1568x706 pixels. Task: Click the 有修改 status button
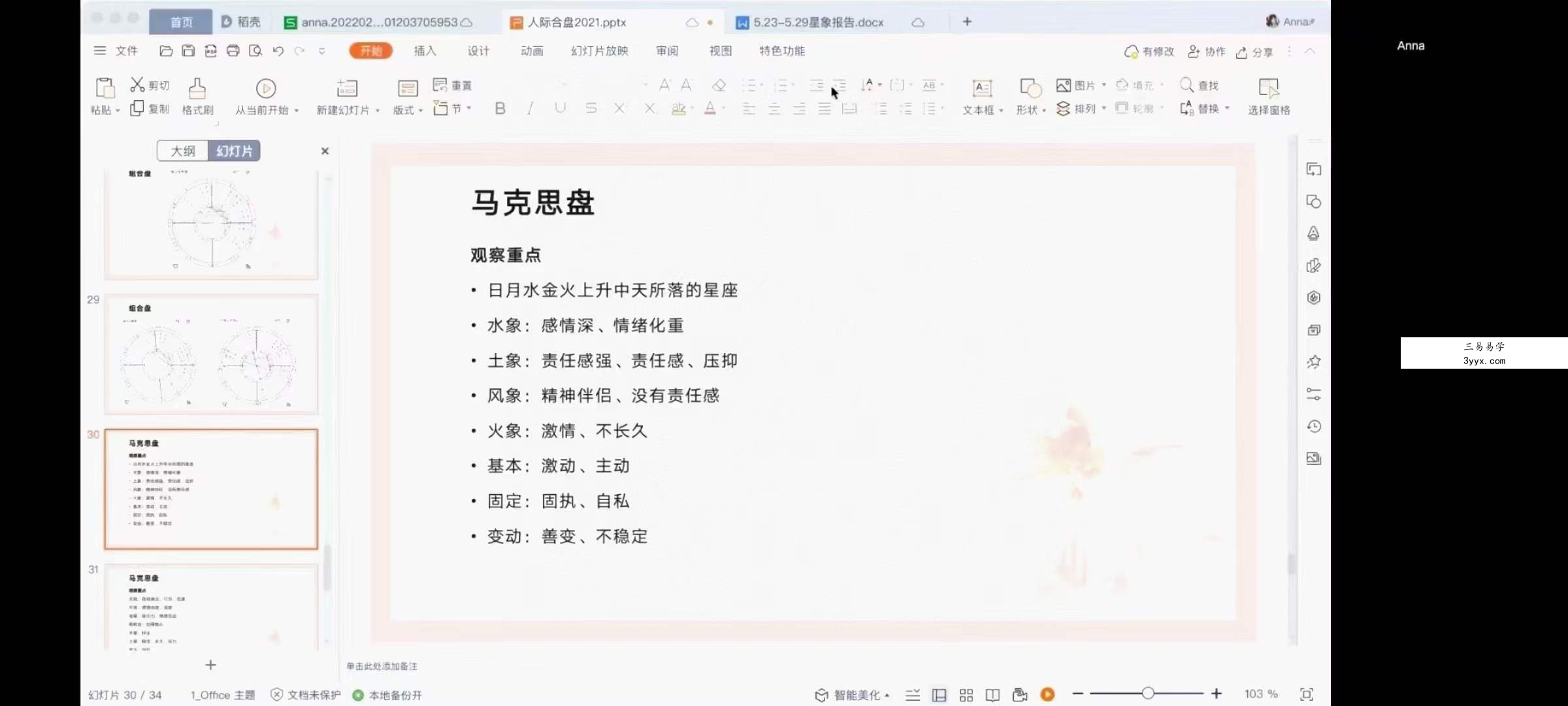tap(1149, 52)
